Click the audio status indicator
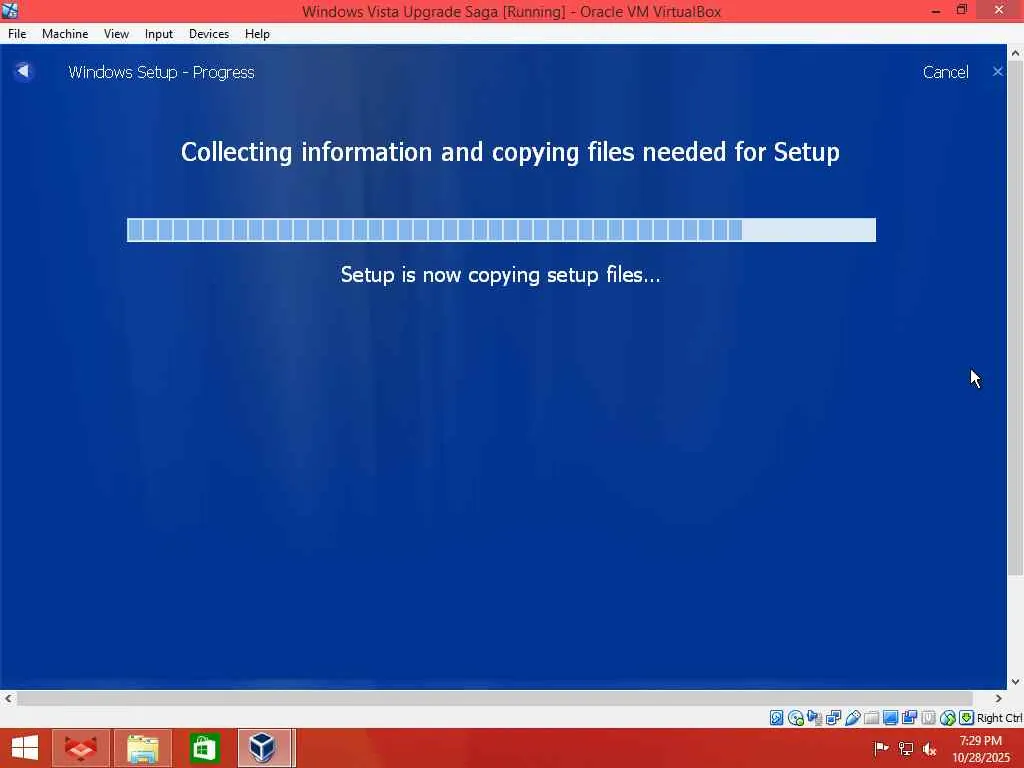 (814, 718)
